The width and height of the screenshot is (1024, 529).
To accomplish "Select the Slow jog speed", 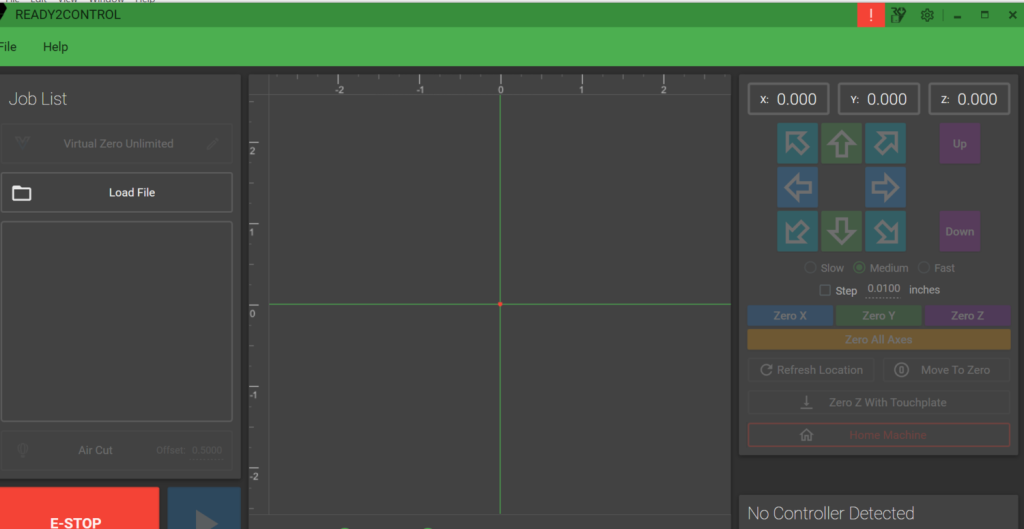I will point(810,268).
